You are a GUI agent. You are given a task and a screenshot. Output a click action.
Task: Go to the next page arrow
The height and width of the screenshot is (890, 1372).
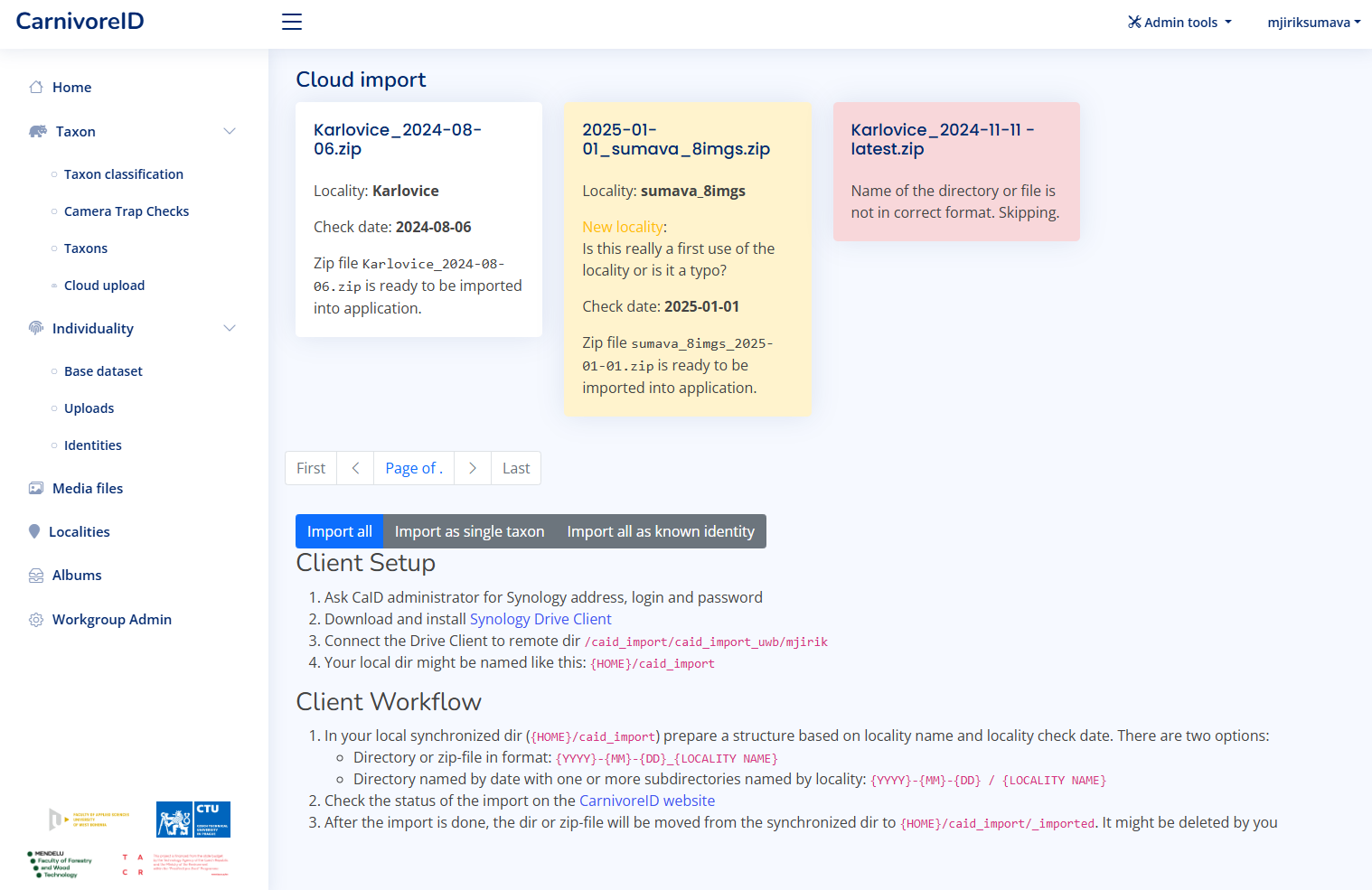point(472,468)
